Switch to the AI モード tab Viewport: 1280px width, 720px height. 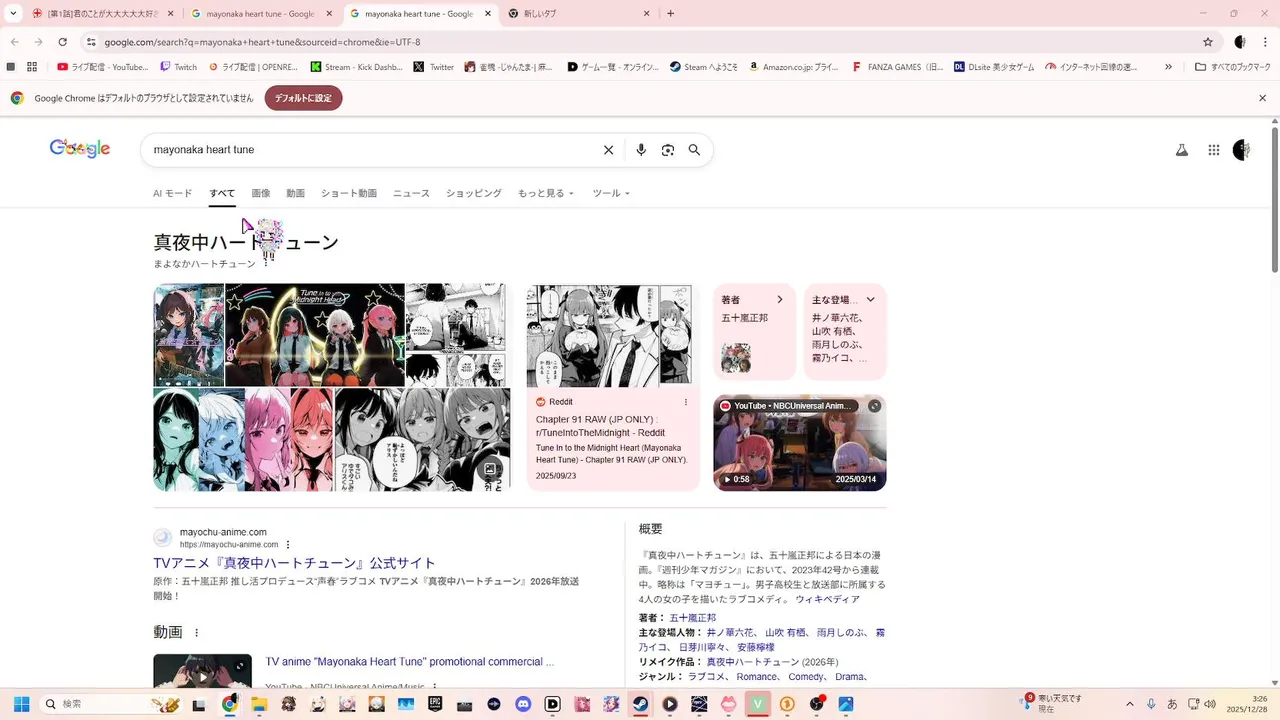click(x=172, y=193)
